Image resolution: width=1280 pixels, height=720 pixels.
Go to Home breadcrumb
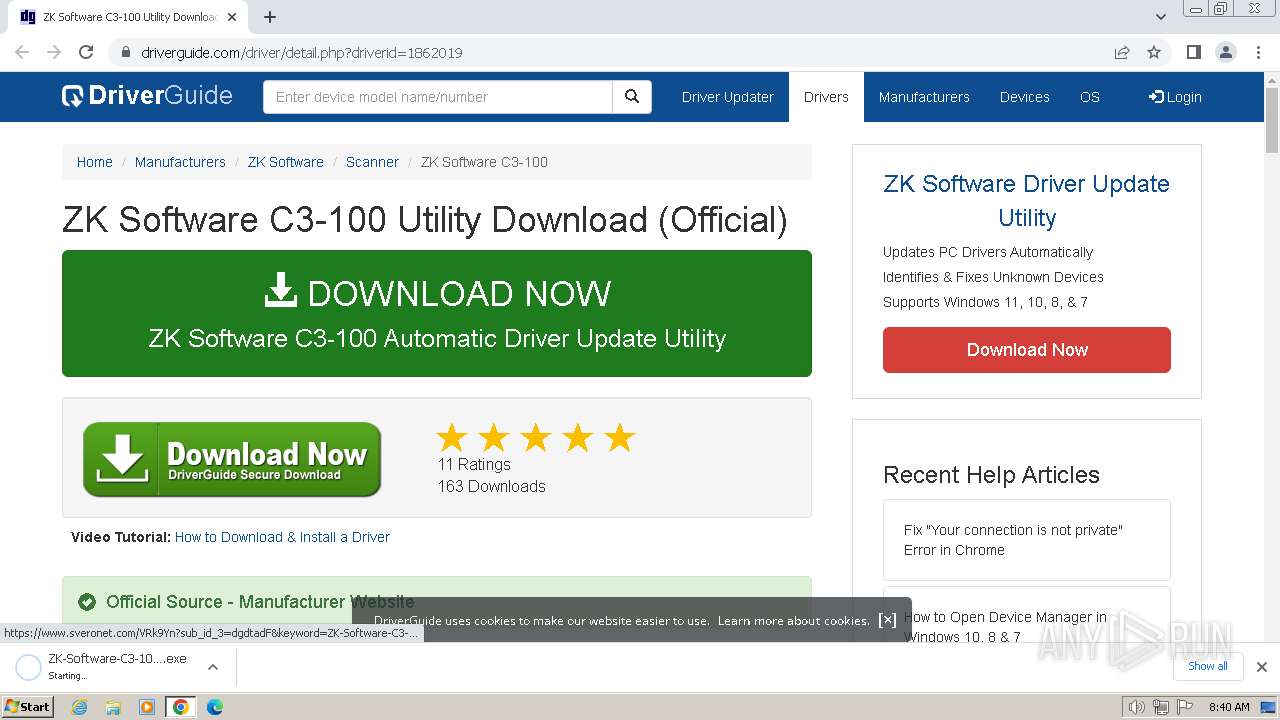[95, 162]
